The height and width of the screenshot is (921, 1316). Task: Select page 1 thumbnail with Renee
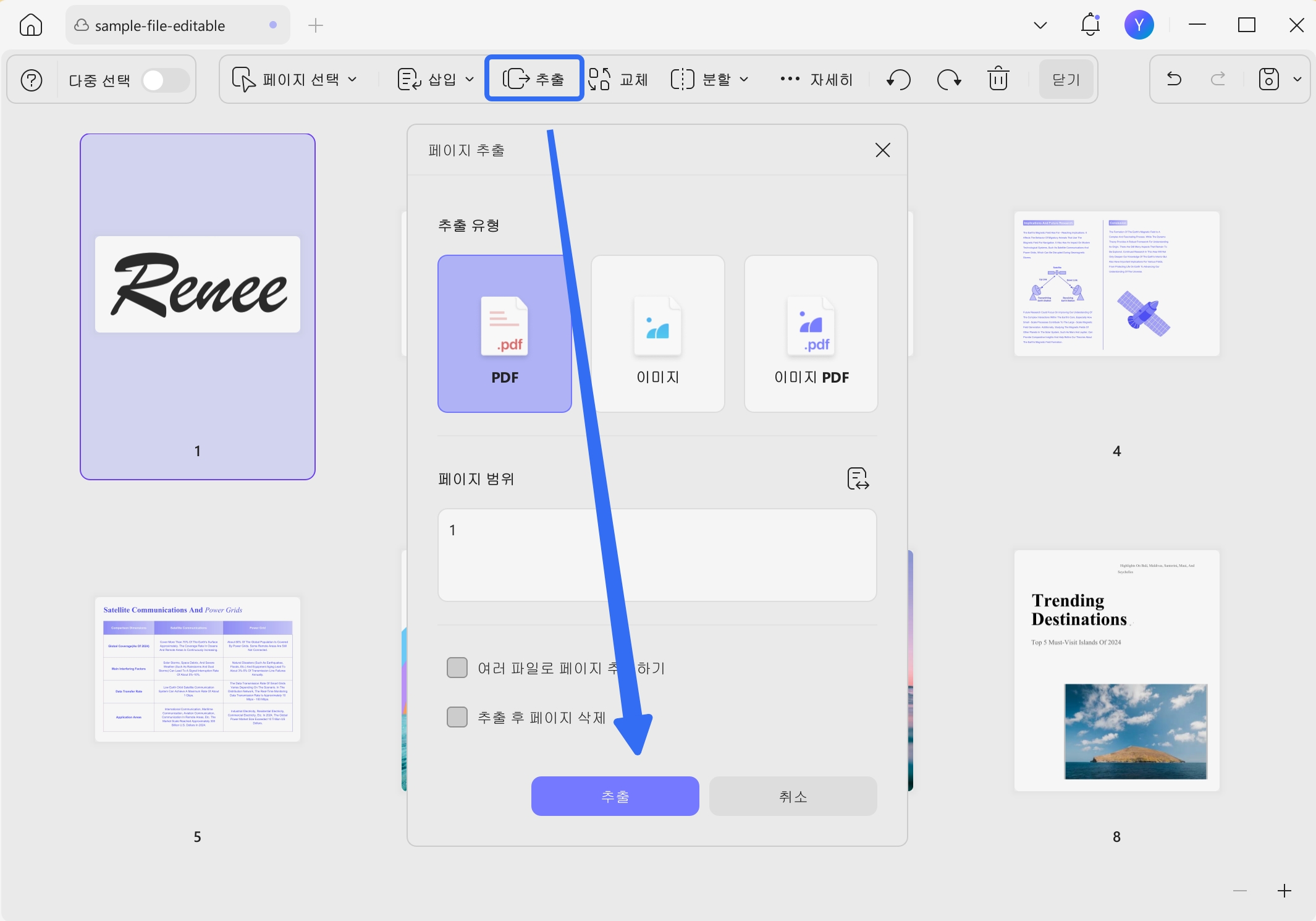[198, 307]
